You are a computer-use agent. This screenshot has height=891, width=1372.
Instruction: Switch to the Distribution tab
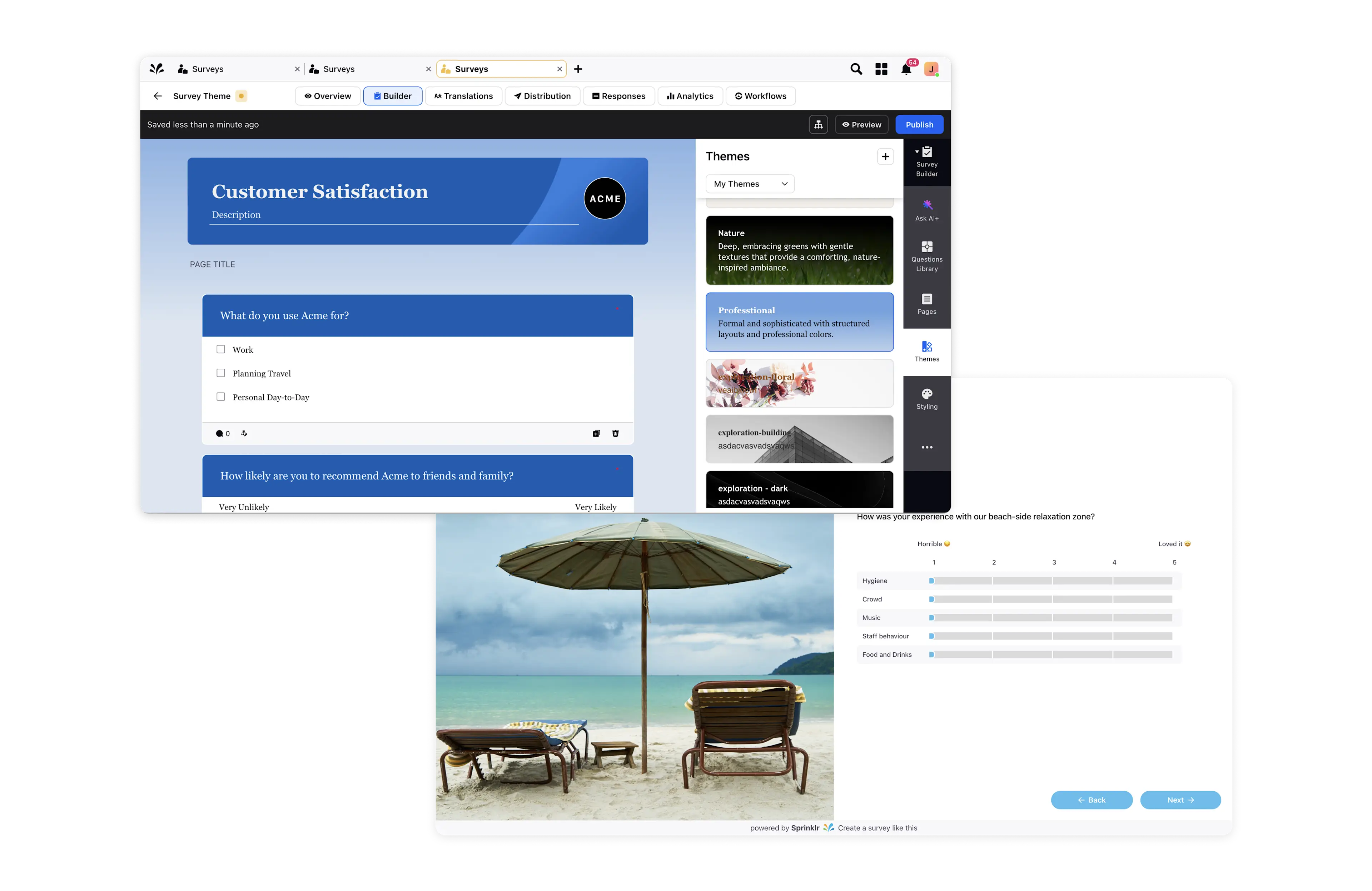[542, 96]
